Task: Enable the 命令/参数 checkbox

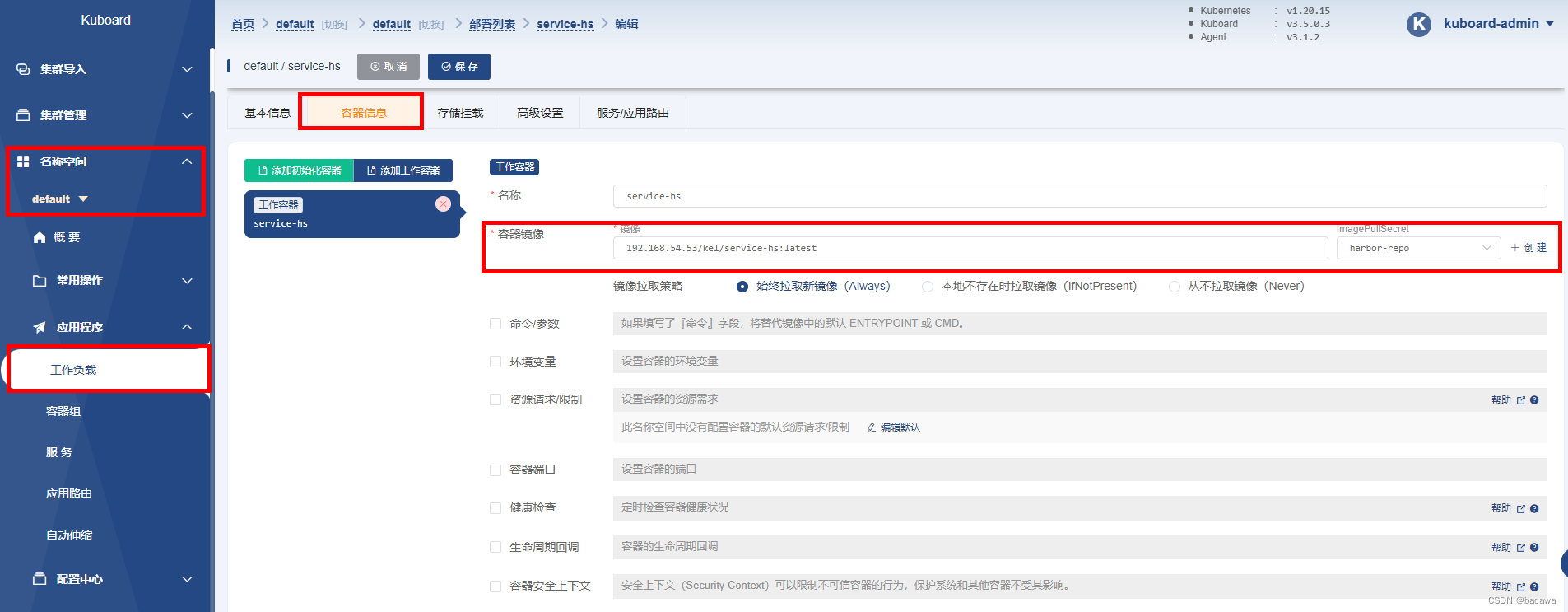Action: [496, 324]
